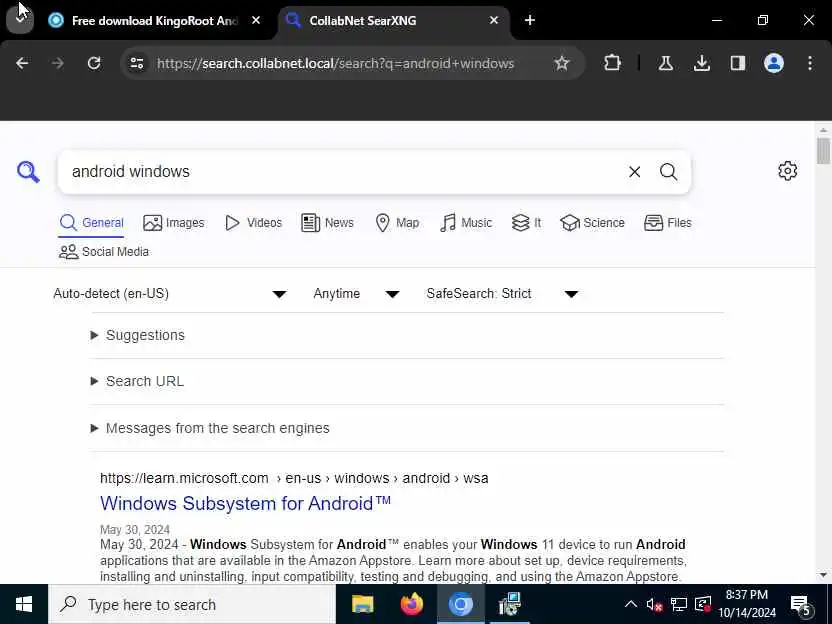Switch to Science category
Viewport: 832px width, 624px height.
click(593, 223)
